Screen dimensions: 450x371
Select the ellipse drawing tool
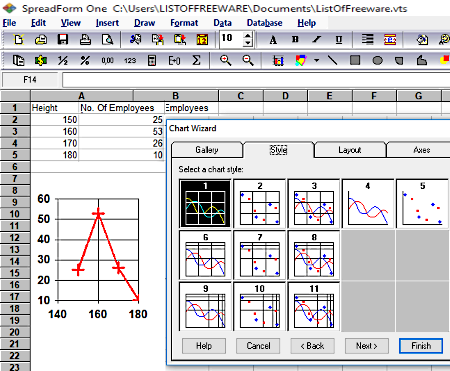click(377, 61)
